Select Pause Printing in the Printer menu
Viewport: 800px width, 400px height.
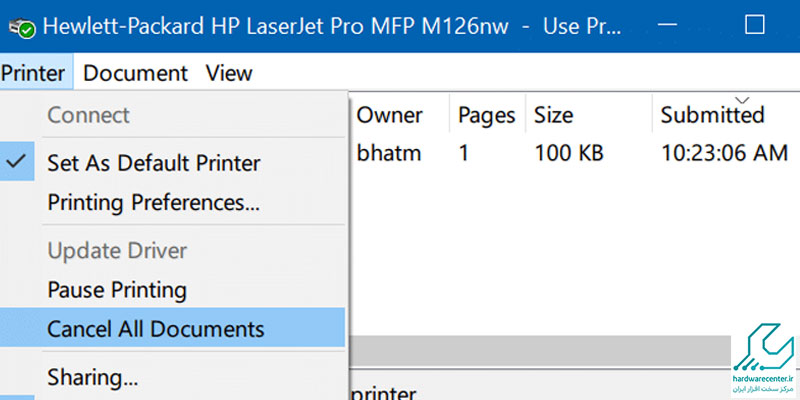tap(172, 290)
